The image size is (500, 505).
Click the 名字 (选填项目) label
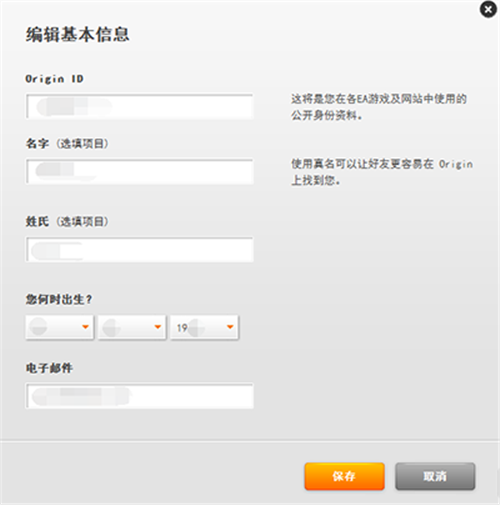pyautogui.click(x=67, y=144)
